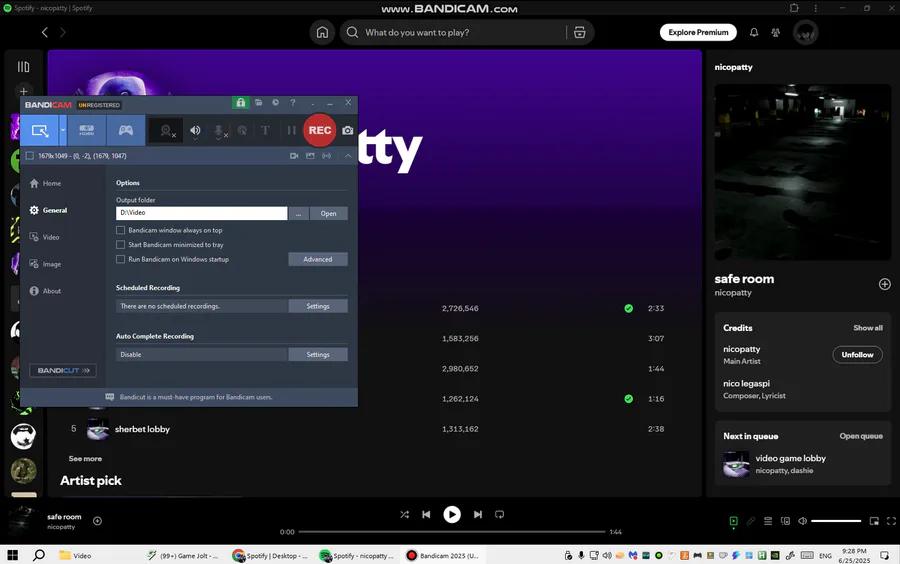Viewport: 900px width, 564px height.
Task: Toggle text overlay in Bandicam
Action: tap(265, 131)
